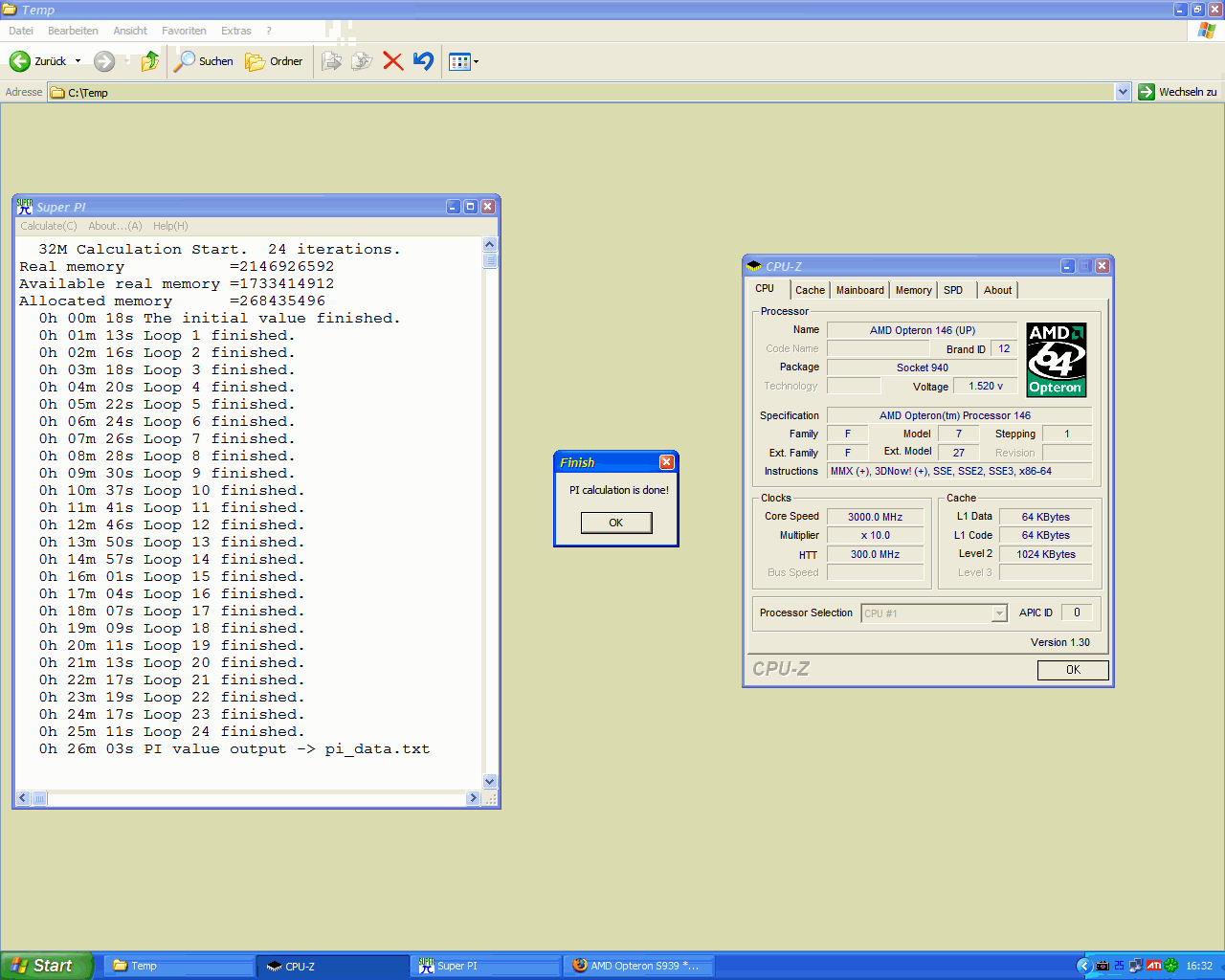Click Super PI scrollbar up arrow
The height and width of the screenshot is (980, 1225).
click(x=490, y=244)
